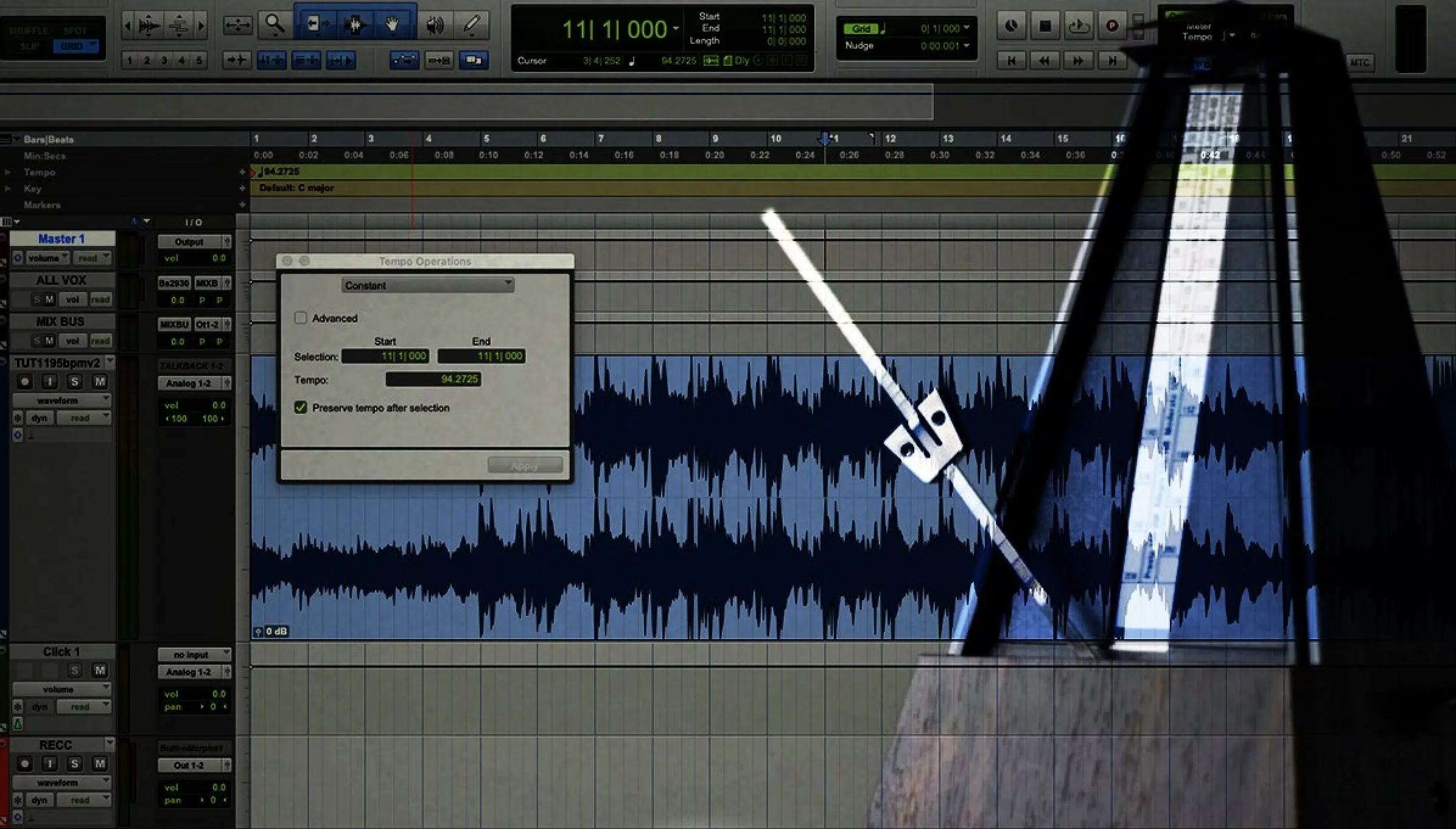Click the Selection End field in Tempo Operations
The width and height of the screenshot is (1456, 829).
481,356
